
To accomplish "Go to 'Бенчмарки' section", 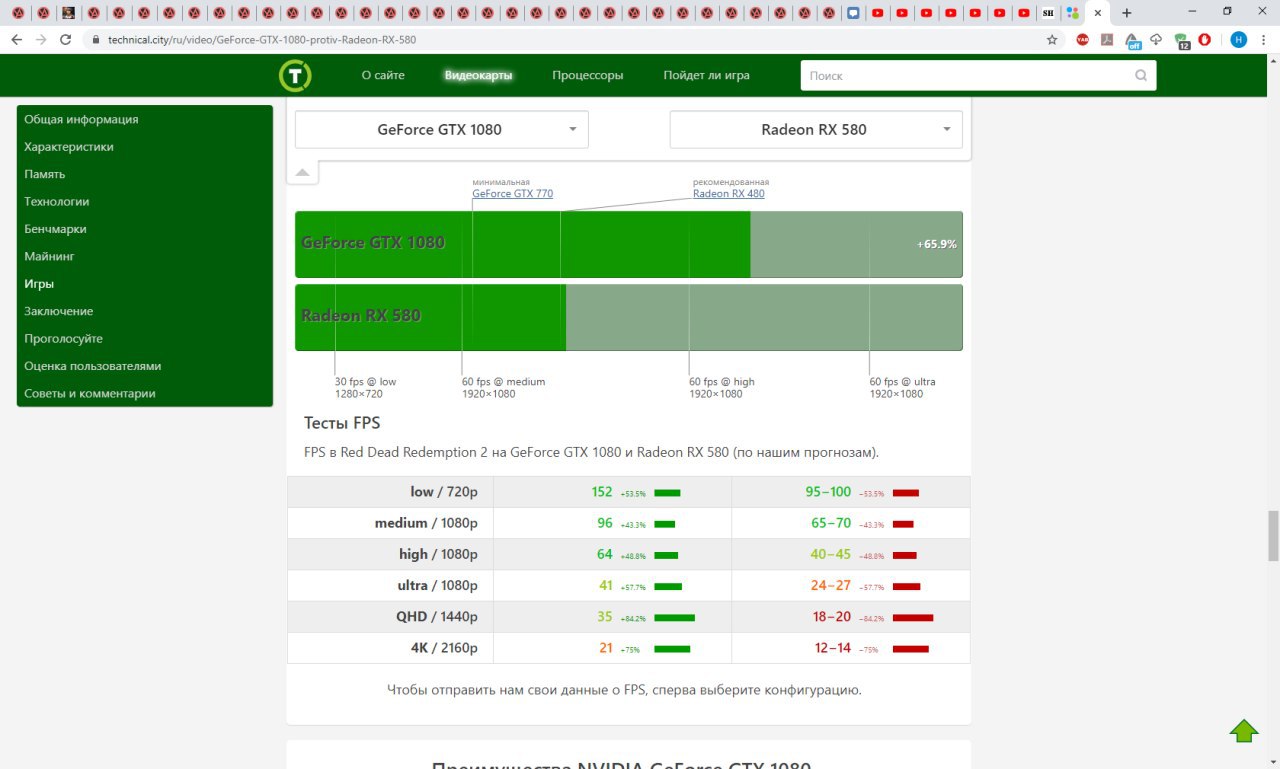I will [55, 229].
